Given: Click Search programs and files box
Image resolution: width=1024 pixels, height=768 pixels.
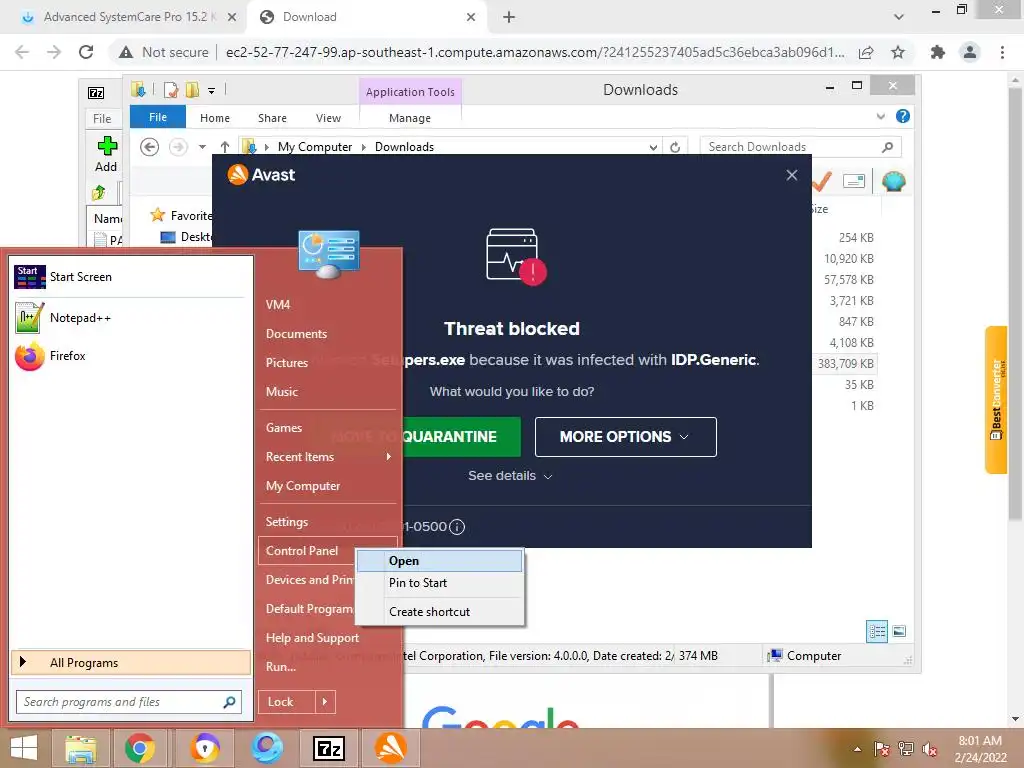Looking at the screenshot, I should coord(129,702).
